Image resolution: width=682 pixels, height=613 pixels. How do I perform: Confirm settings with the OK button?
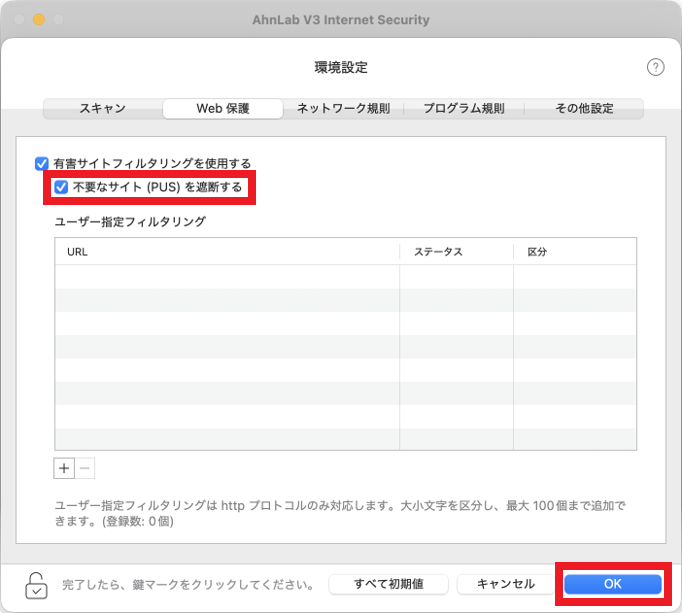click(612, 584)
